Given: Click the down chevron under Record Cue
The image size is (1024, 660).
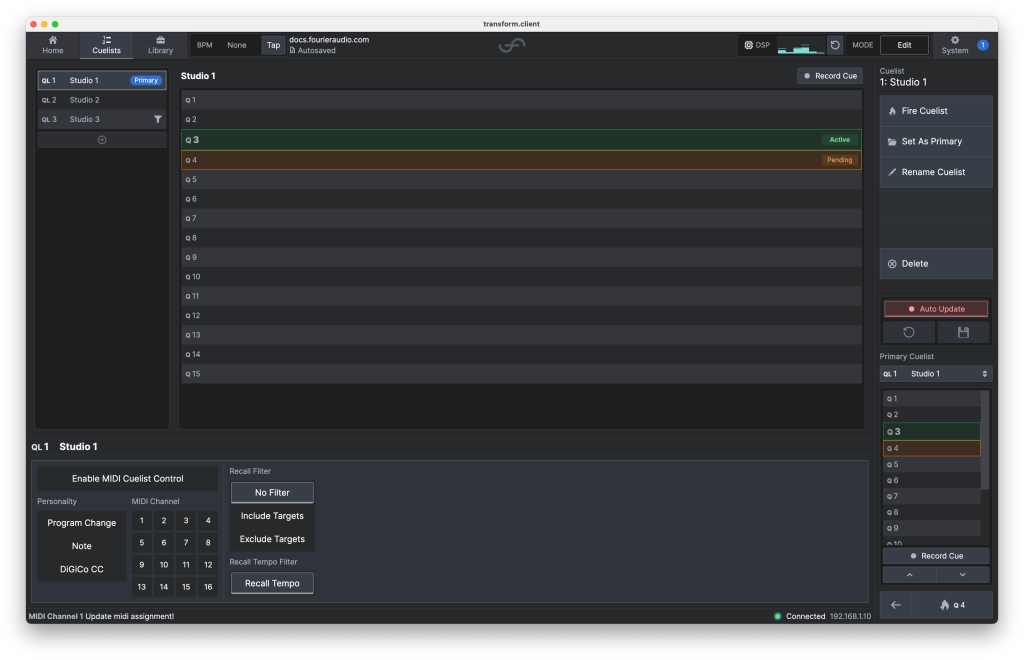Looking at the screenshot, I should tap(963, 575).
